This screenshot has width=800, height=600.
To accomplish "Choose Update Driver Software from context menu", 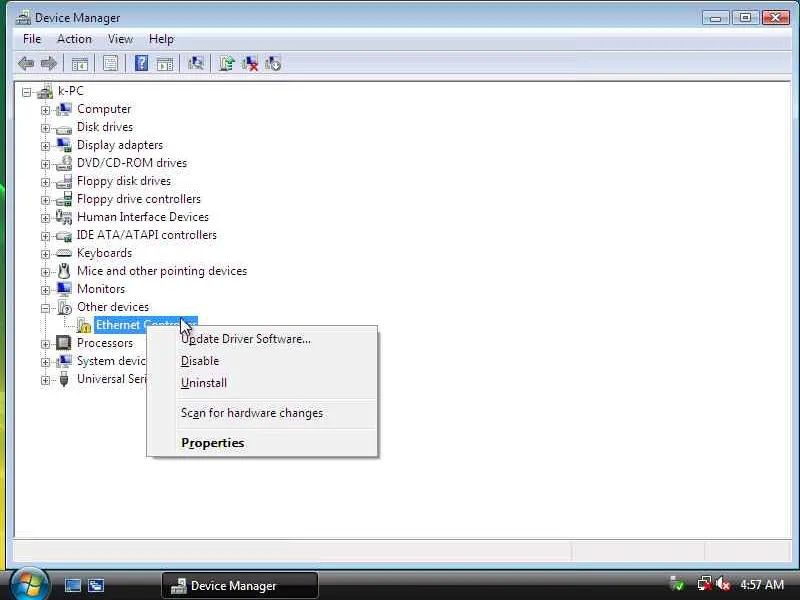I will pos(262,339).
